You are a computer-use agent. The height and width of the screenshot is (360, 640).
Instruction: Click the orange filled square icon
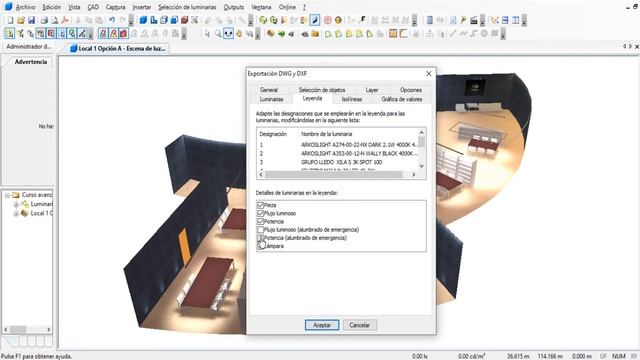(393, 33)
